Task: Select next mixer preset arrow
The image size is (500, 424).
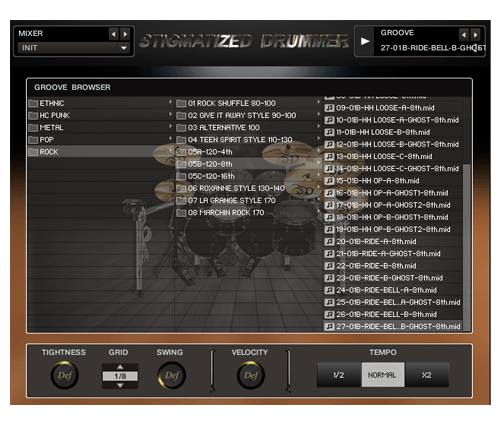Action: tap(125, 34)
